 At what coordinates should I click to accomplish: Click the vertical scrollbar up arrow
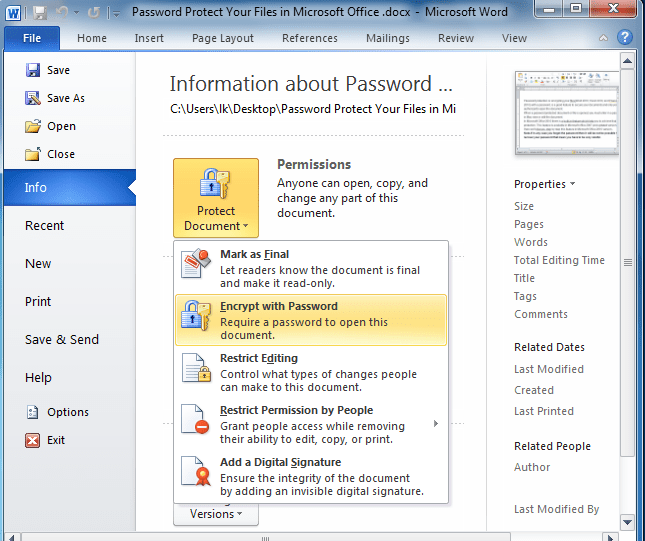coord(627,61)
